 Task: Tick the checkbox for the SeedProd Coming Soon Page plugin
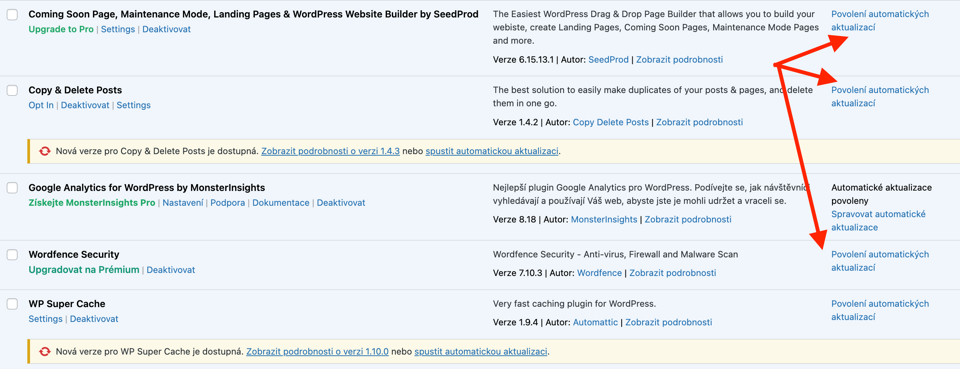tap(12, 15)
